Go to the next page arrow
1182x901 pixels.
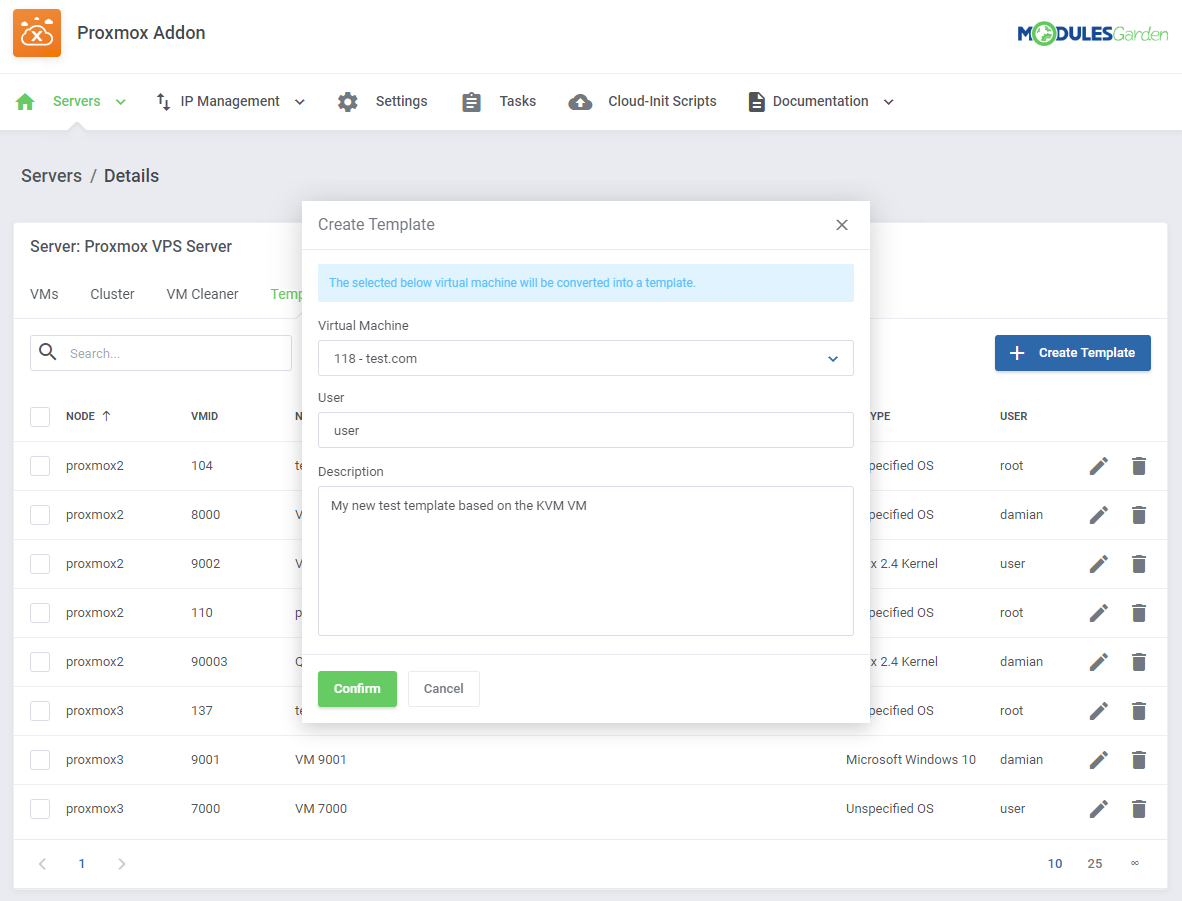click(121, 864)
